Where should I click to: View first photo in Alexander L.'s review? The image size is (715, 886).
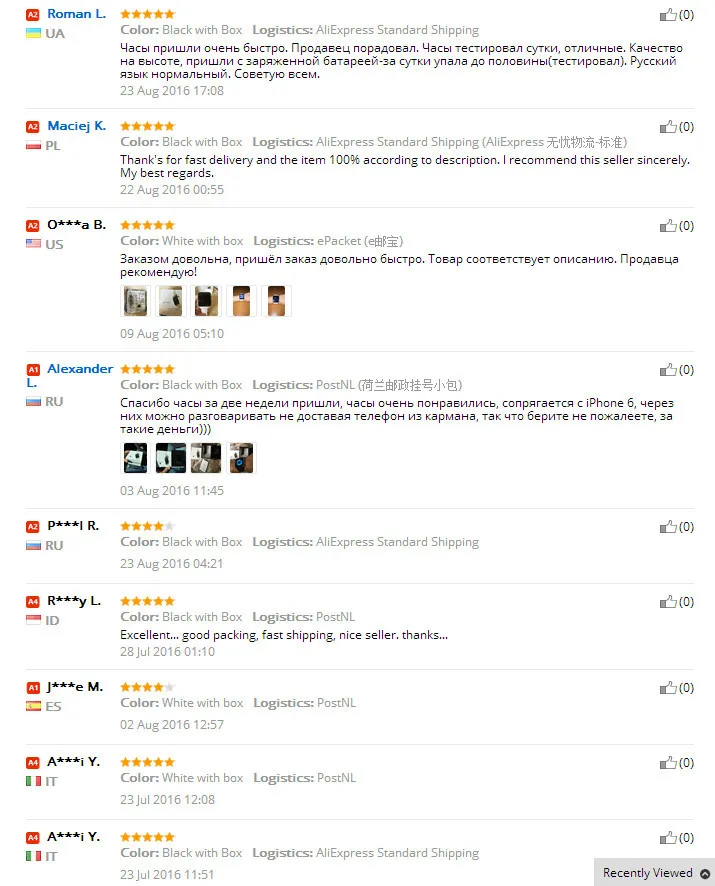coord(136,458)
